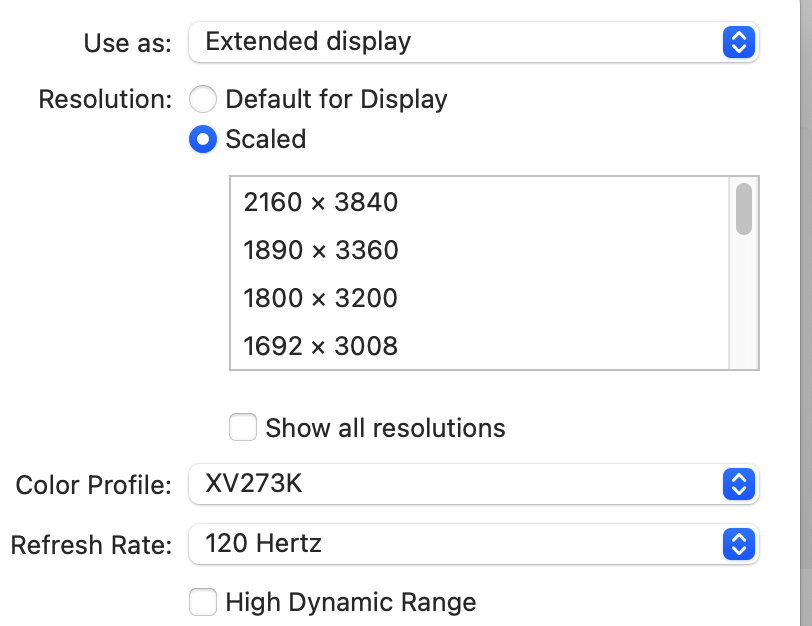
Task: Click the "High Dynamic Range" label text
Action: click(x=351, y=603)
